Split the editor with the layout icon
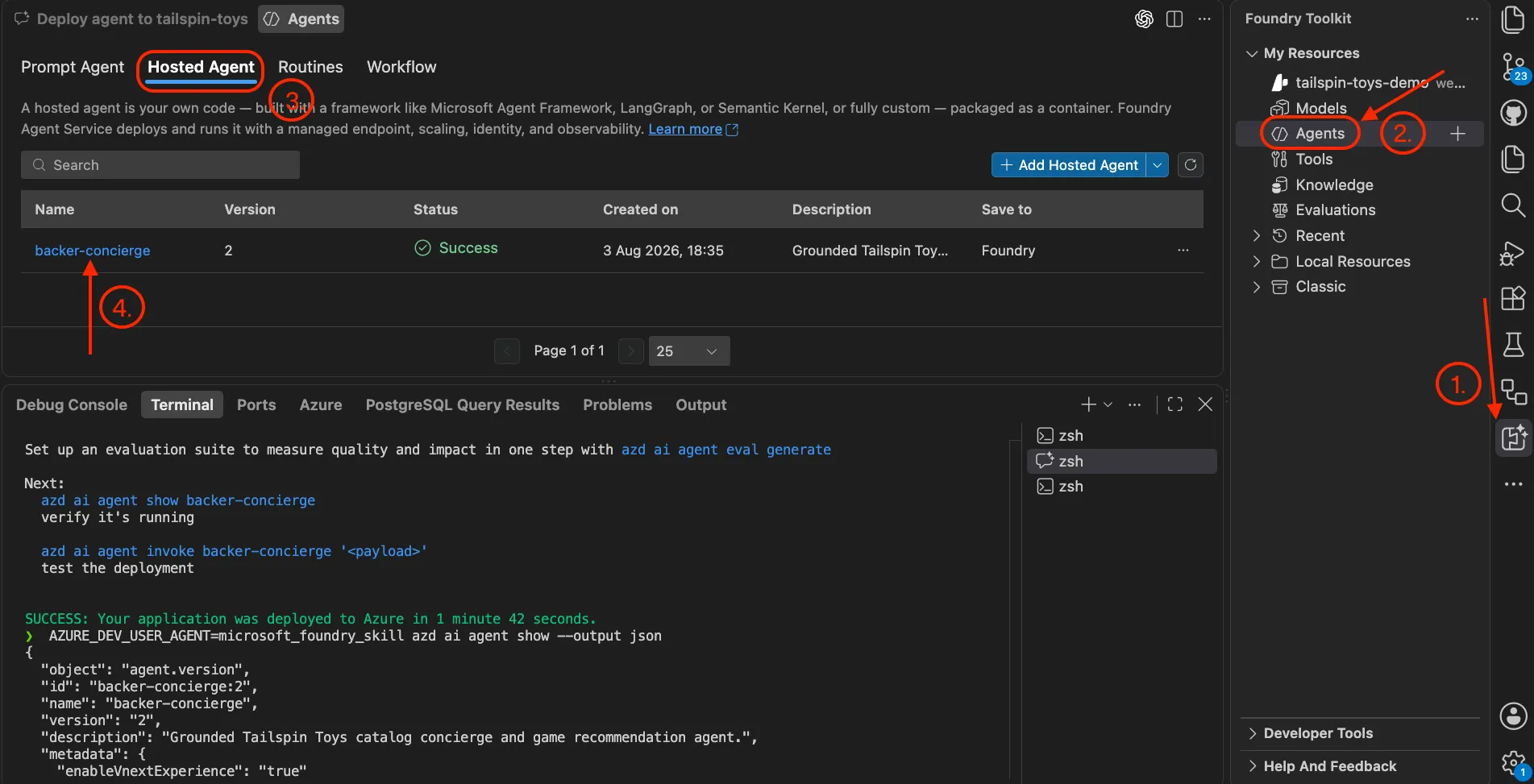Screen dimensions: 1534x784 click(x=1174, y=19)
